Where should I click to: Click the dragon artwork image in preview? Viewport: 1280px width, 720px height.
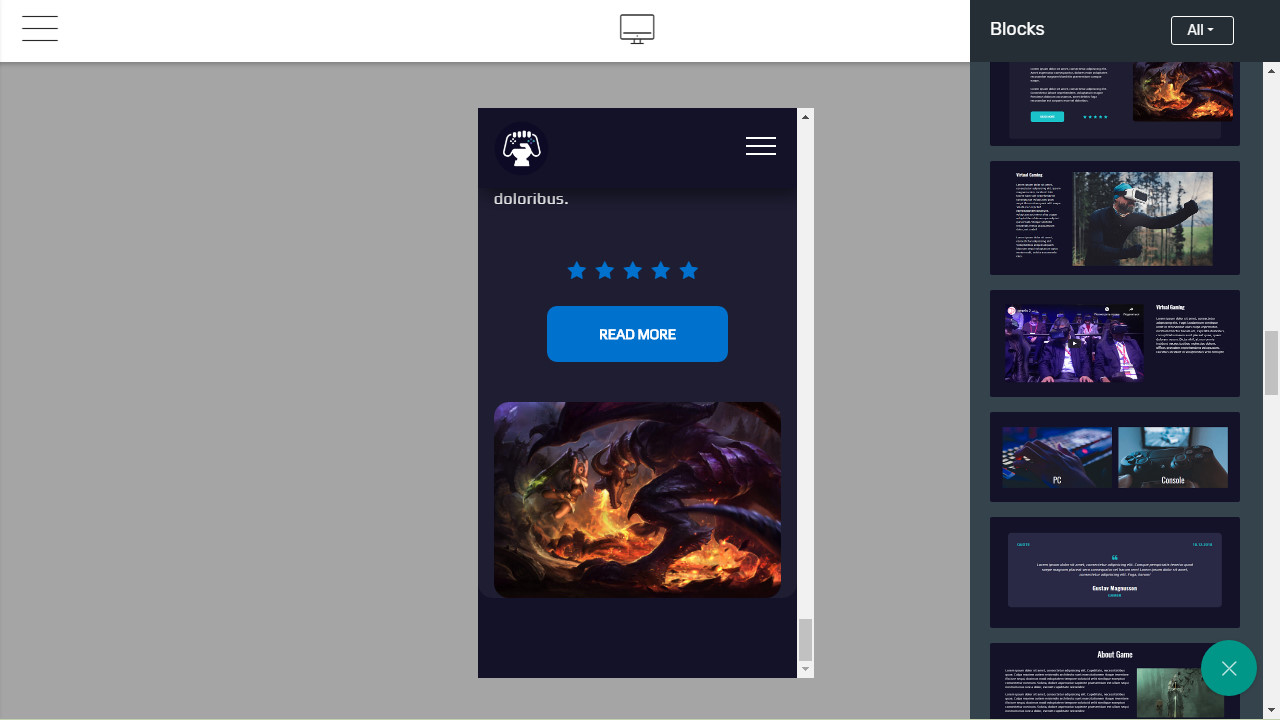[637, 499]
